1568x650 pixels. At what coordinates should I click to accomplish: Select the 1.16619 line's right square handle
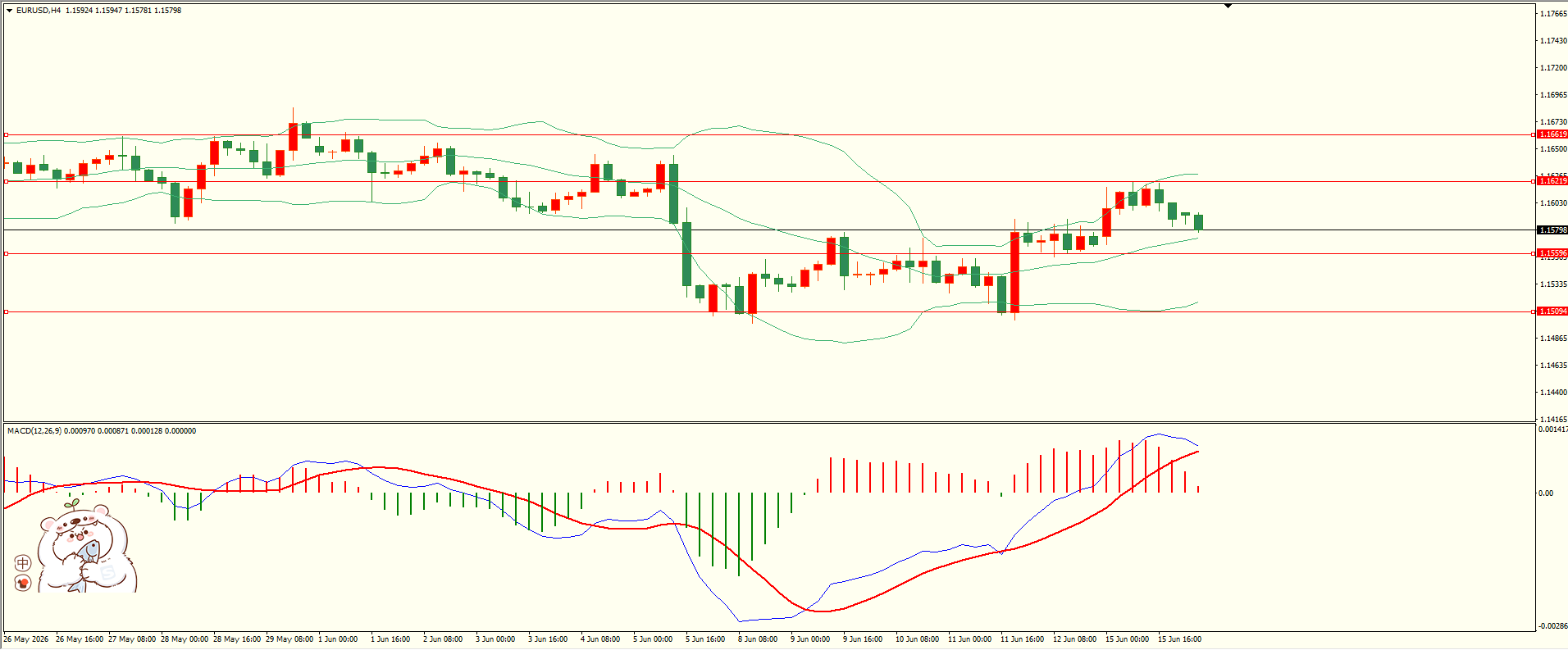(x=1534, y=134)
